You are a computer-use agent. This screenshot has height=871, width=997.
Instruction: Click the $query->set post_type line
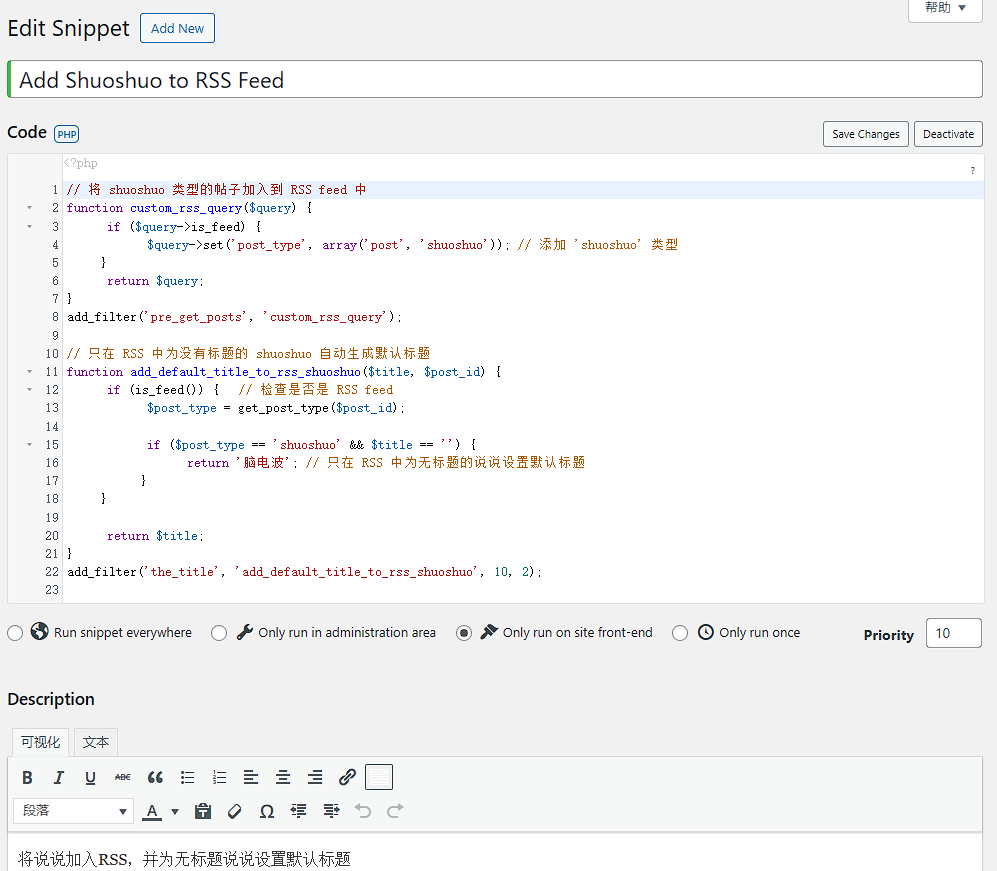412,245
